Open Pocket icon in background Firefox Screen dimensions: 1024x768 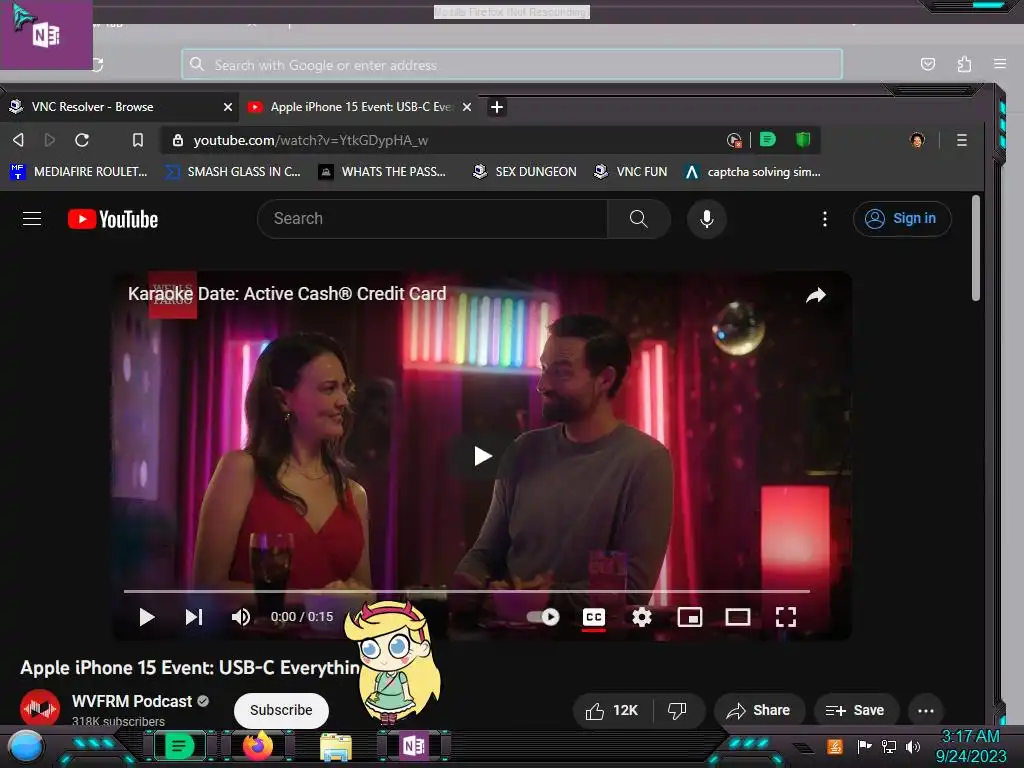tap(927, 64)
